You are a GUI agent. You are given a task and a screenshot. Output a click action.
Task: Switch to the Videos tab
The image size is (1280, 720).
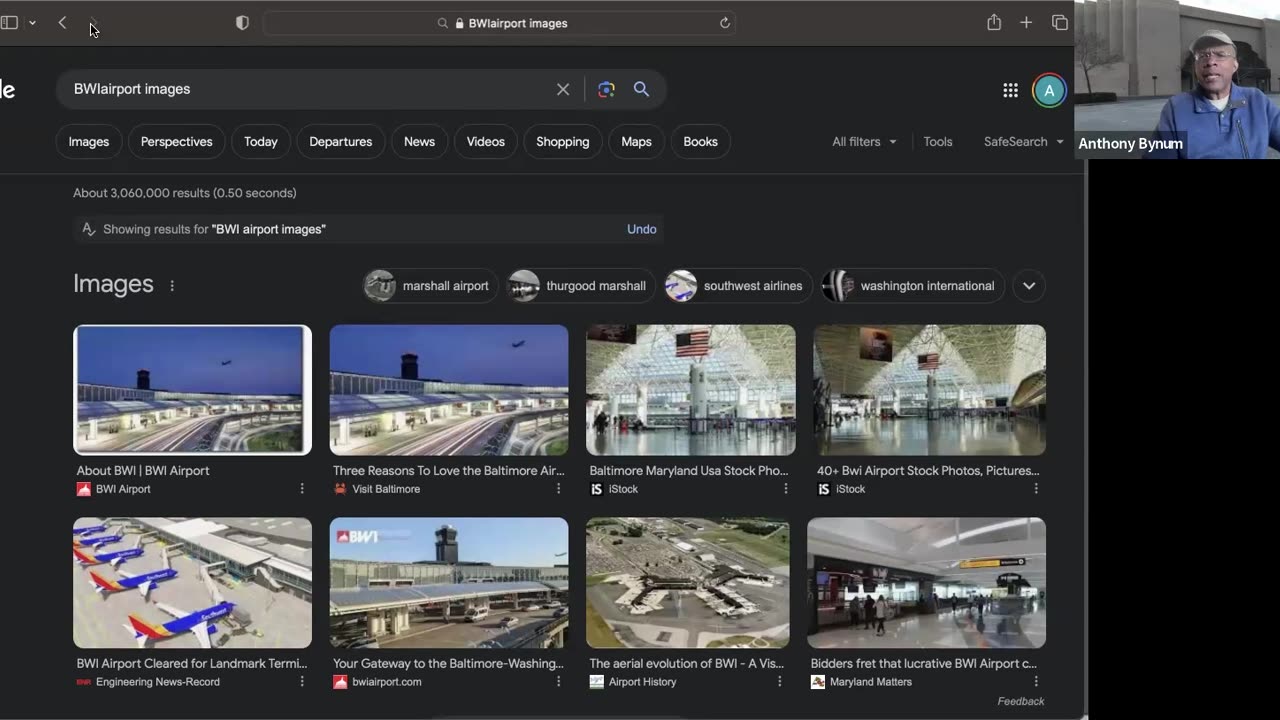pos(486,142)
